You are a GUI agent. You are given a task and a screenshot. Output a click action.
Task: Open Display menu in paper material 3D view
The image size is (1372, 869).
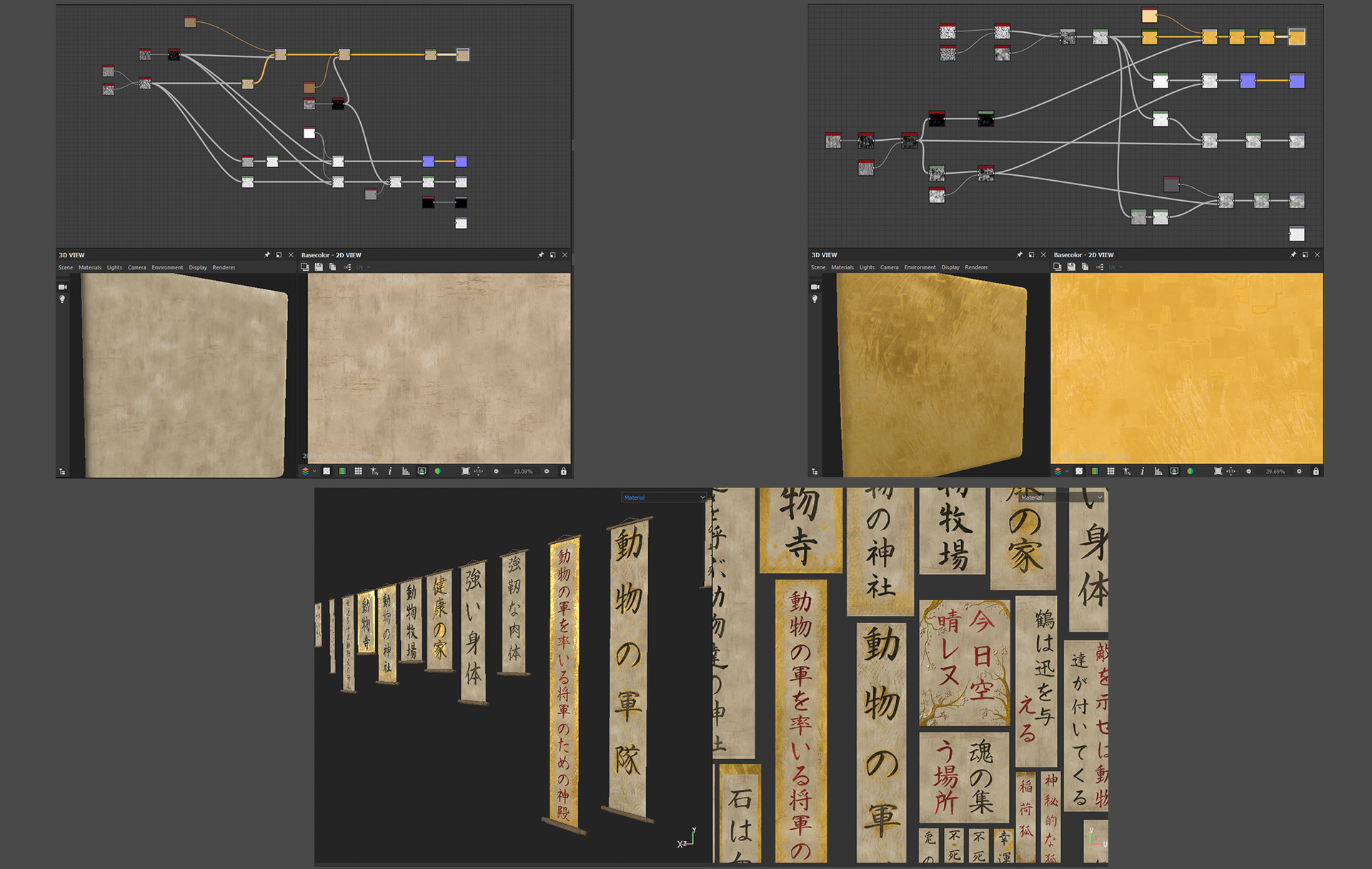[x=198, y=267]
